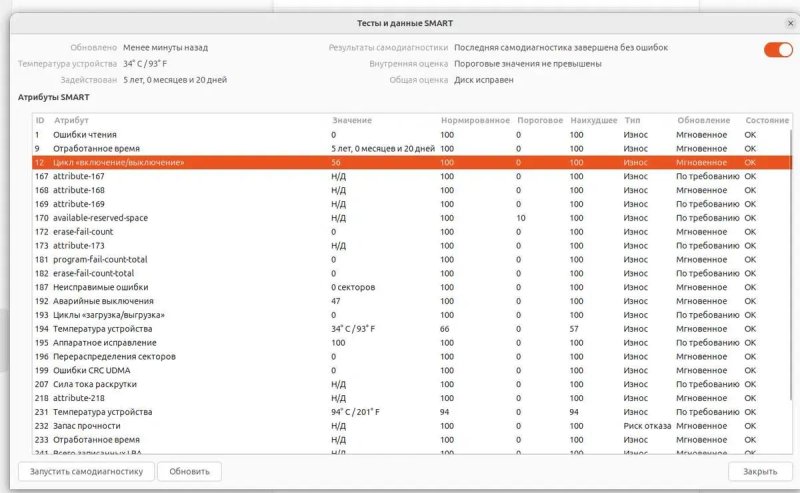
Task: Select attribute-168 row
Action: pos(412,190)
